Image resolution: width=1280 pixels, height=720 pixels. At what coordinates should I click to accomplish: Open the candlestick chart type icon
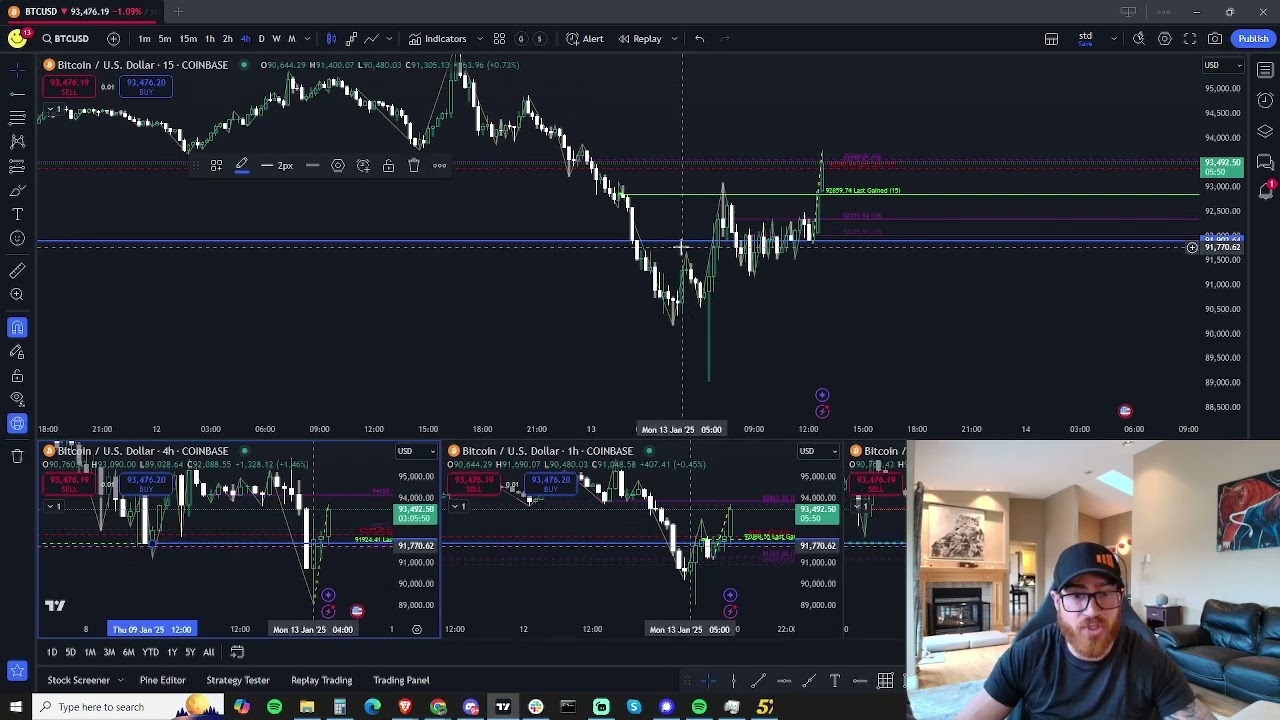click(x=331, y=39)
